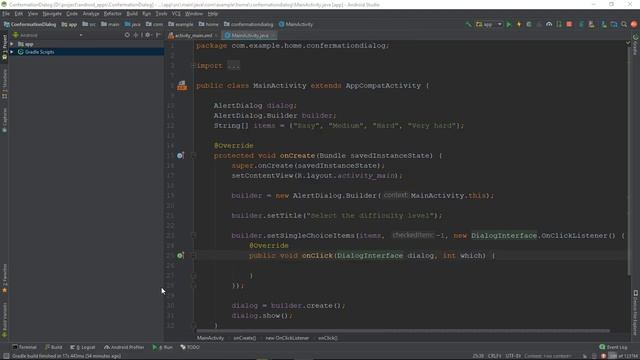Run the app with green play icon
The width and height of the screenshot is (640, 360).
point(509,24)
